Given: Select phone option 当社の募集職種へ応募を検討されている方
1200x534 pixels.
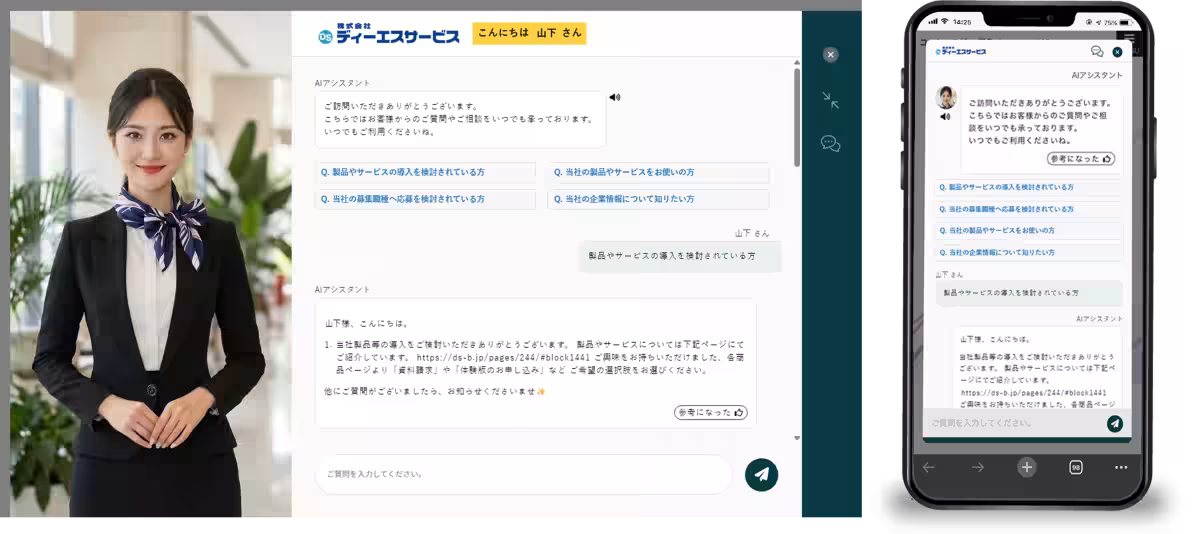Looking at the screenshot, I should (1029, 209).
